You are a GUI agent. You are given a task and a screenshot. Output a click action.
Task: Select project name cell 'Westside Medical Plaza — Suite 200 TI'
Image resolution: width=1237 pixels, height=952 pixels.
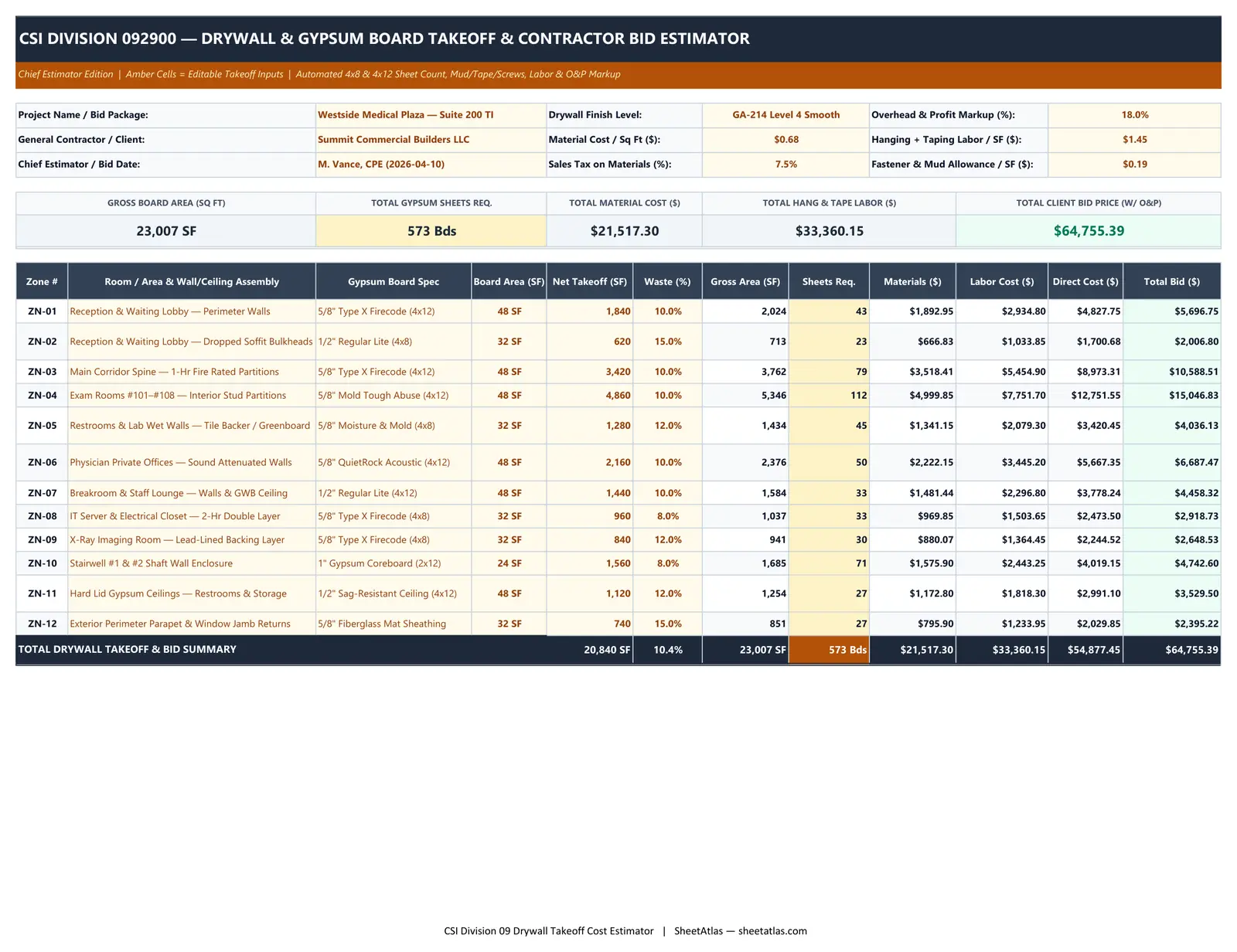click(x=431, y=115)
